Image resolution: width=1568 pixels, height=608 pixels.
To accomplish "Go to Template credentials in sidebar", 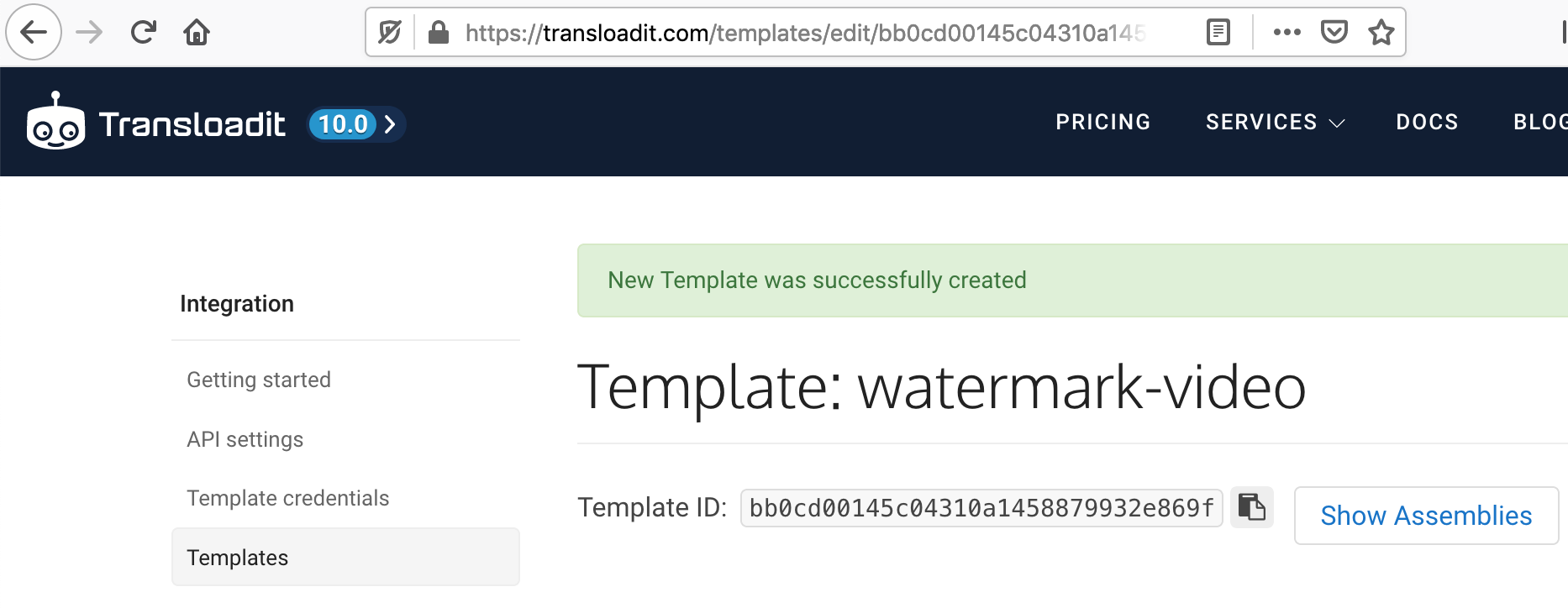I will (288, 498).
